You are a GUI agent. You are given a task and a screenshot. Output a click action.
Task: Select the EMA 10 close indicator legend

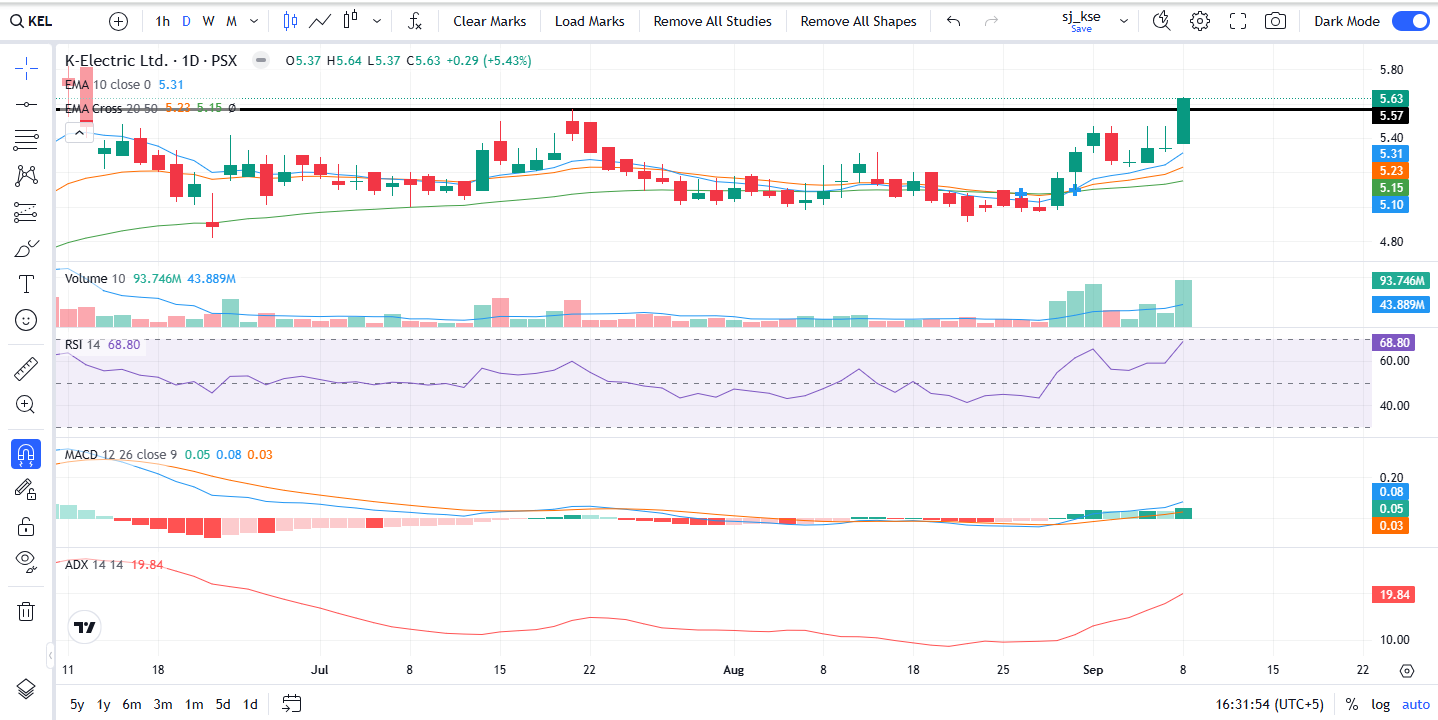[x=108, y=85]
